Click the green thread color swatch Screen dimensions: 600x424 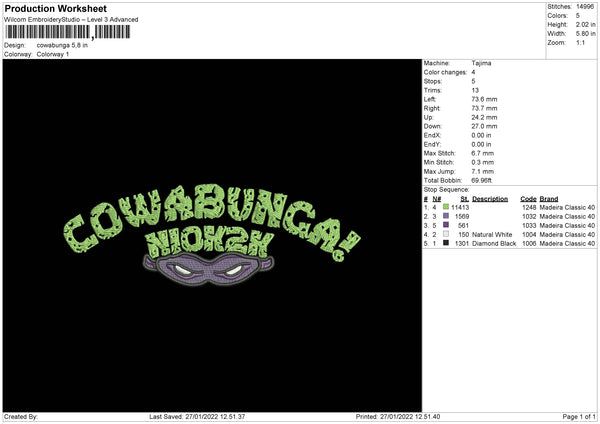click(446, 207)
